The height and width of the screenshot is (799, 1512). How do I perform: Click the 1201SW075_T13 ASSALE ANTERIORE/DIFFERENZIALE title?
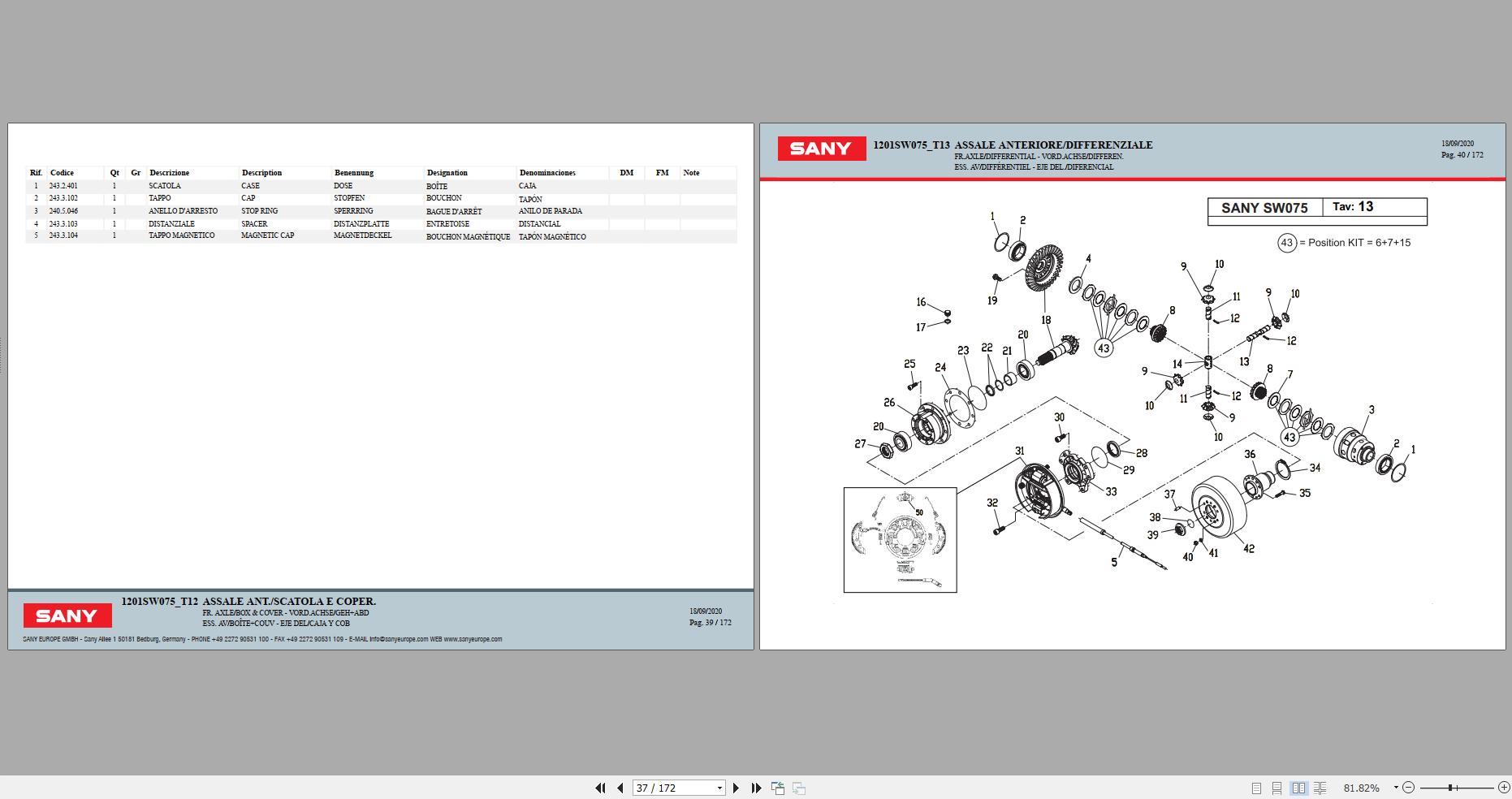1013,145
